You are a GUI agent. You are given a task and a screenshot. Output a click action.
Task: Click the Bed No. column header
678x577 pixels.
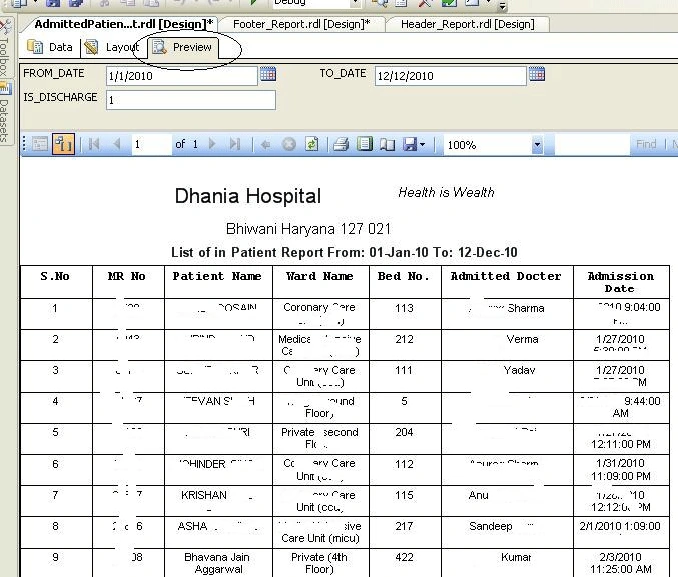[x=405, y=282]
